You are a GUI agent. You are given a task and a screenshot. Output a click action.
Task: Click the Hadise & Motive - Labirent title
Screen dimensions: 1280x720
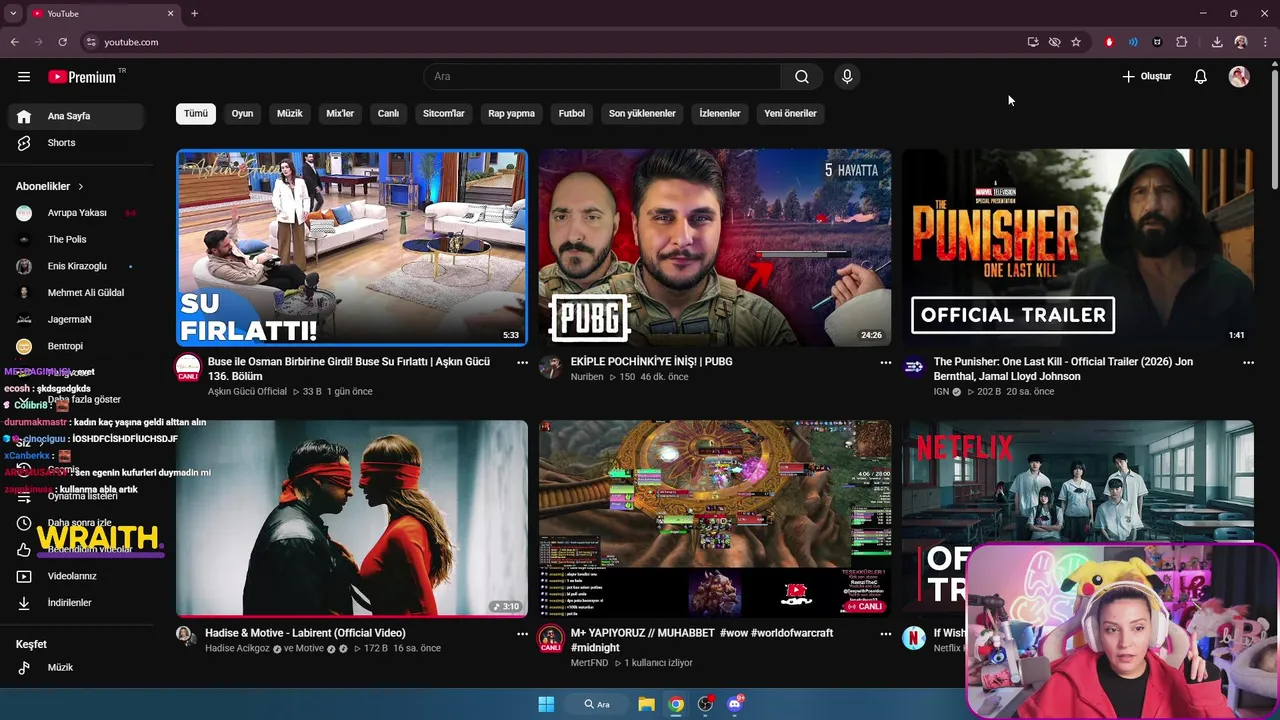pos(305,633)
